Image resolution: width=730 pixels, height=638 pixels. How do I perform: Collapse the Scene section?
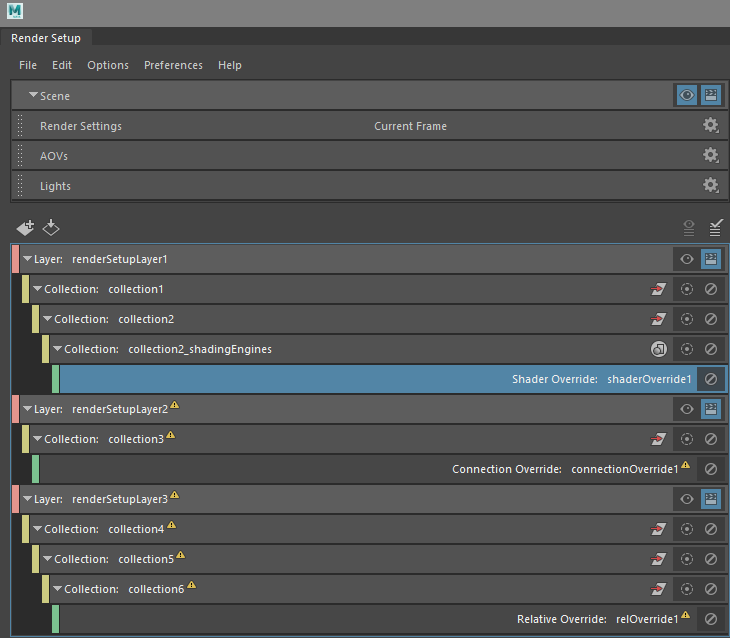33,96
